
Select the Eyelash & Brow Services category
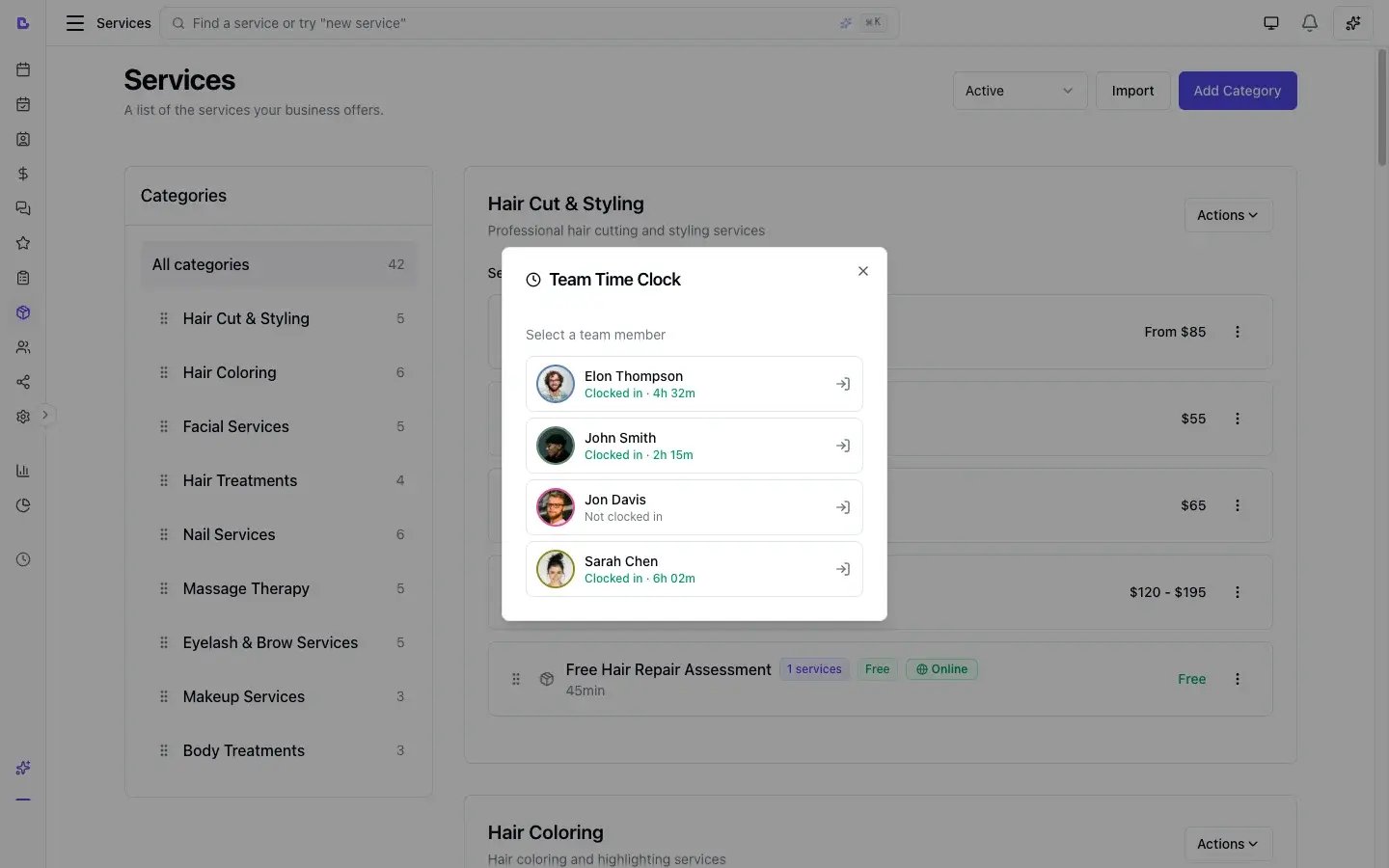tap(279, 642)
